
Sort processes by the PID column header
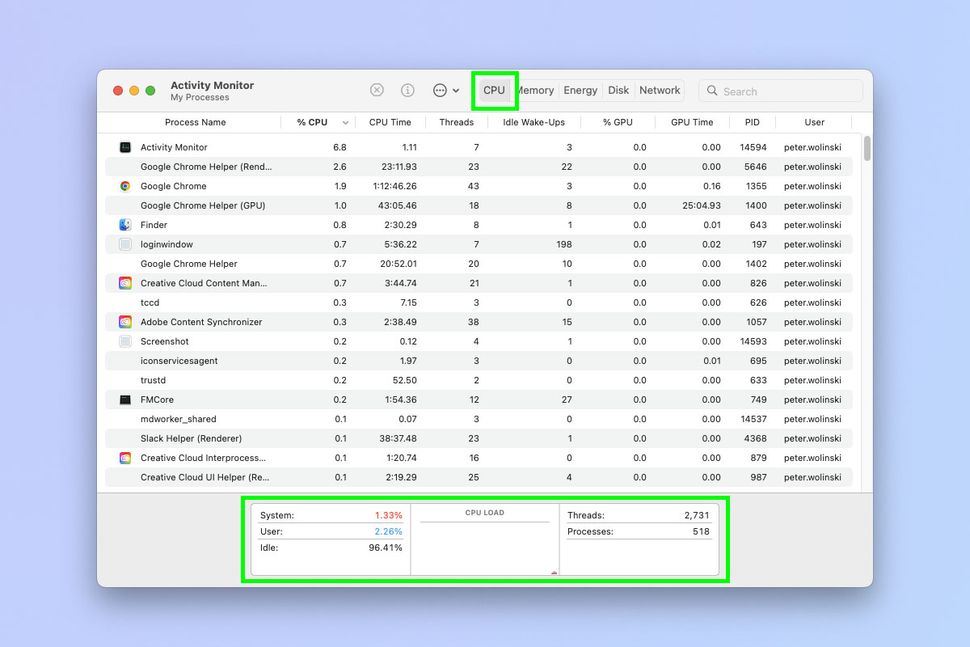point(752,121)
